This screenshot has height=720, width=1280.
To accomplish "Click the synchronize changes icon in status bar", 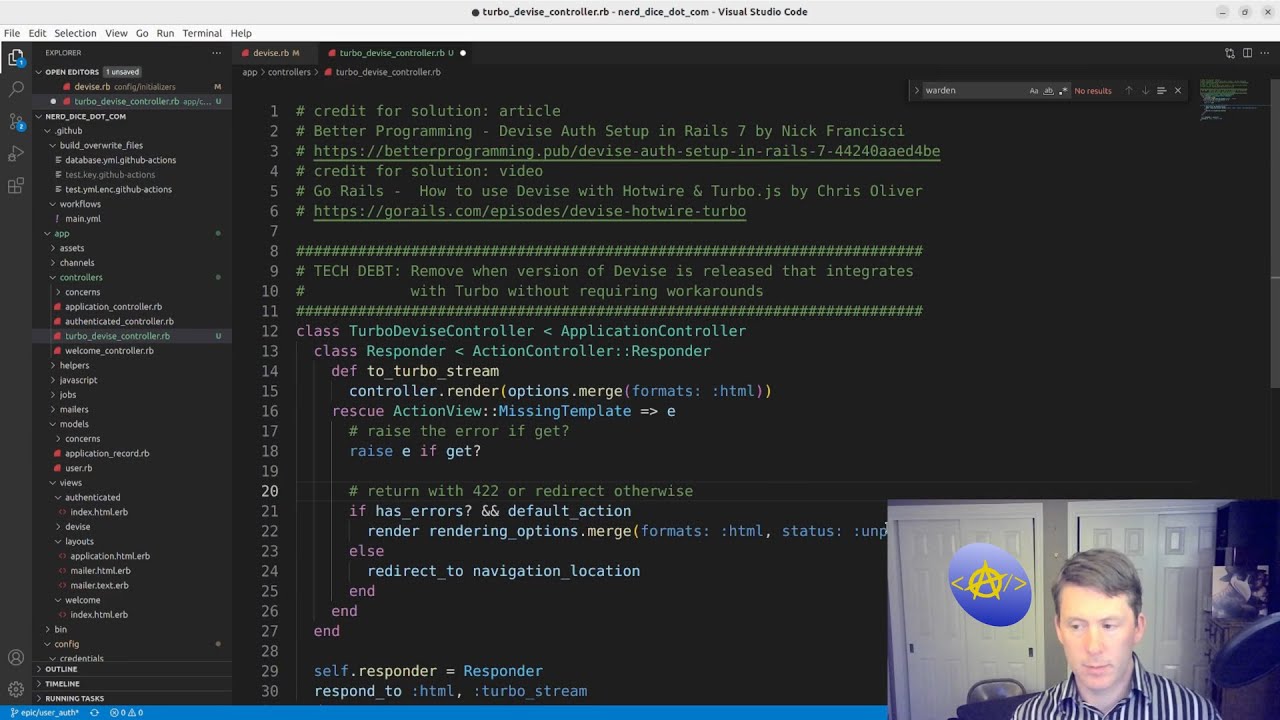I will coord(94,713).
